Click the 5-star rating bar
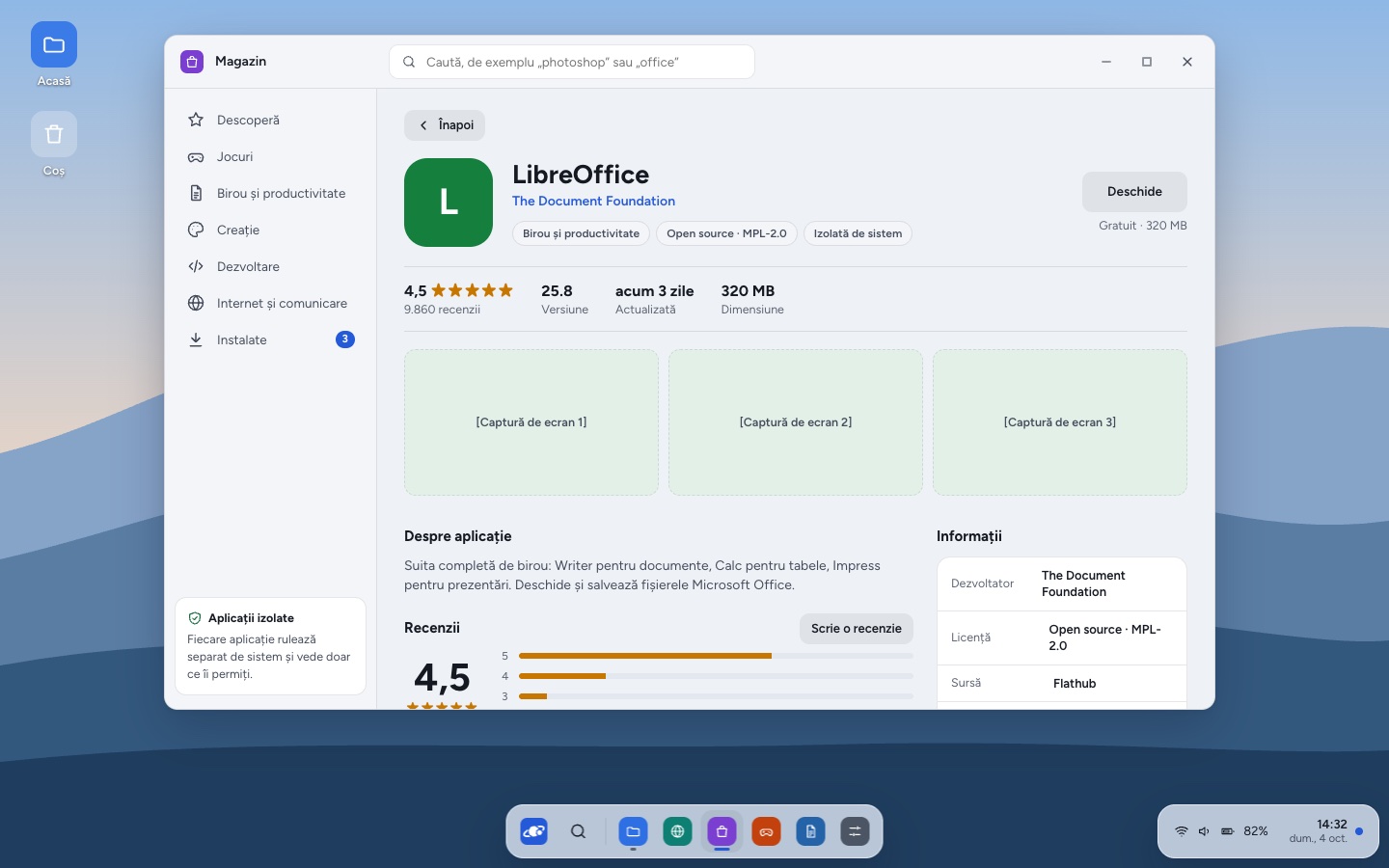Image resolution: width=1389 pixels, height=868 pixels. coord(716,656)
